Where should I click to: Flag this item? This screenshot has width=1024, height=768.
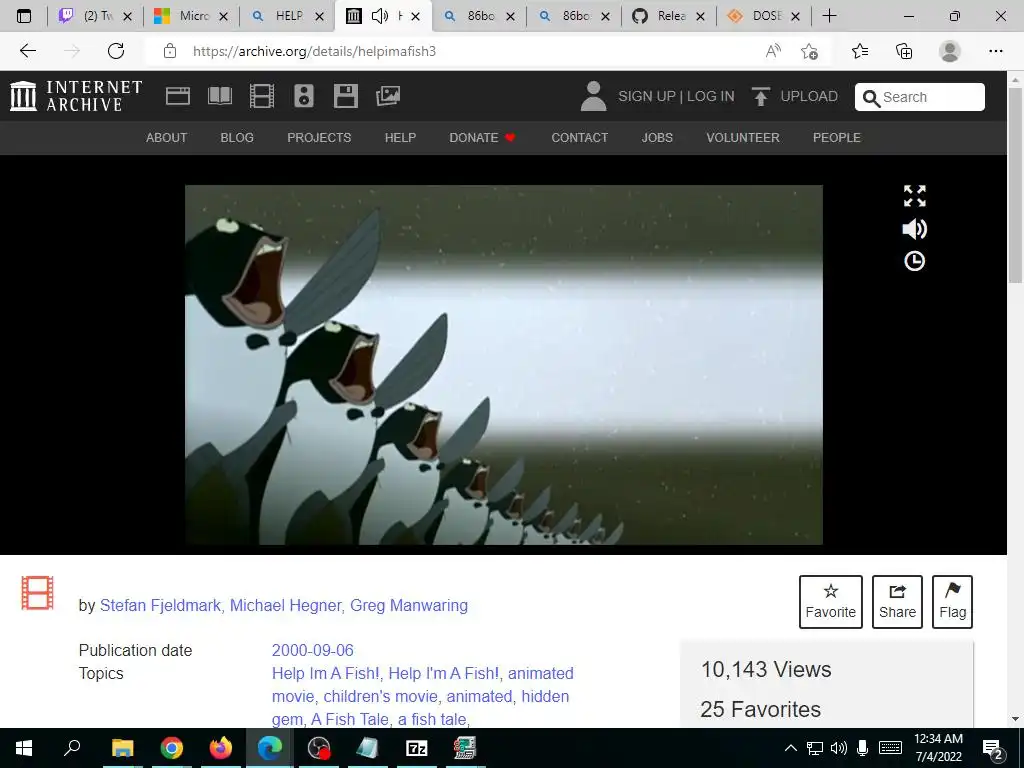[952, 601]
